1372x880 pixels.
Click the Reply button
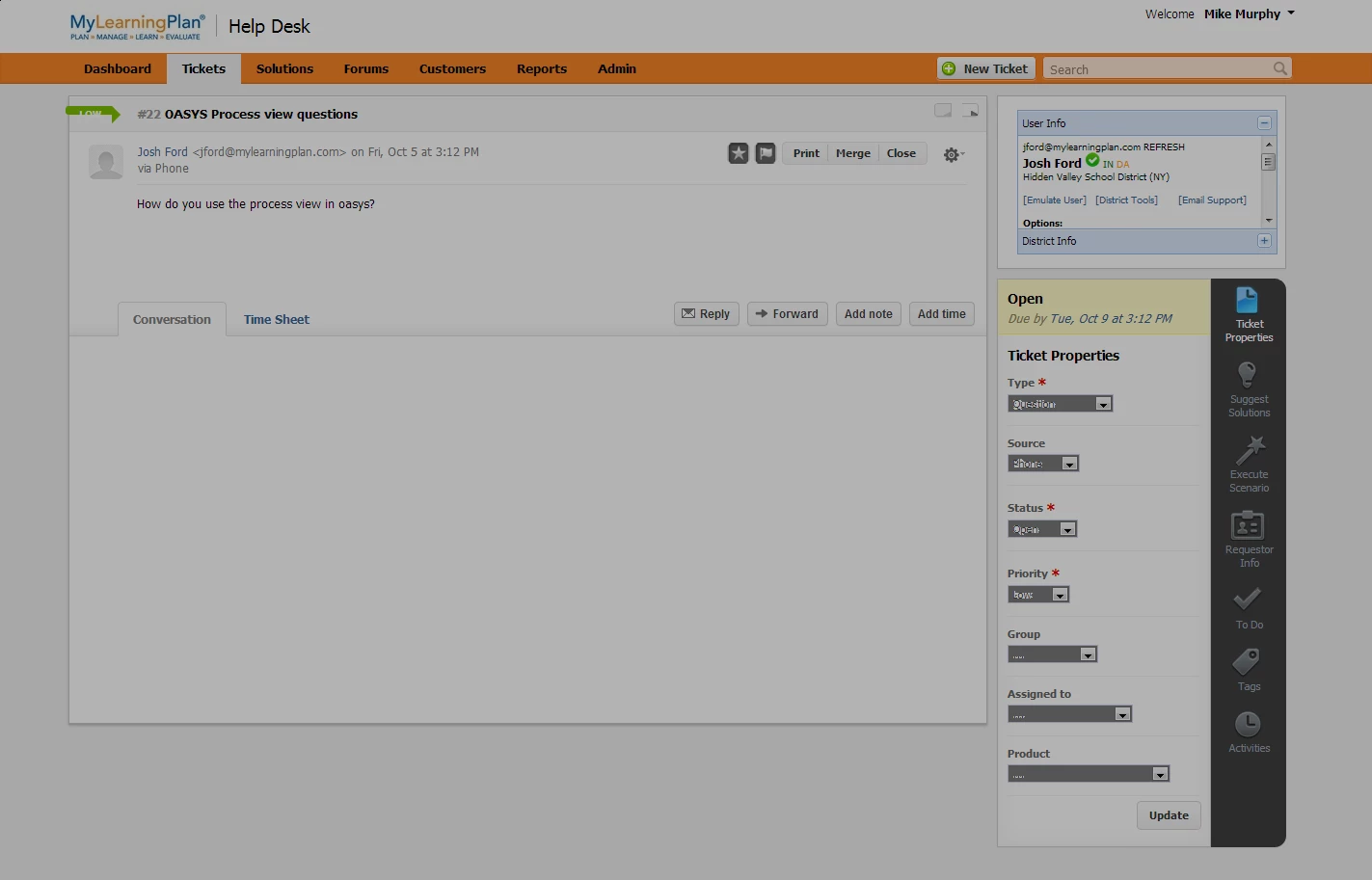[707, 313]
